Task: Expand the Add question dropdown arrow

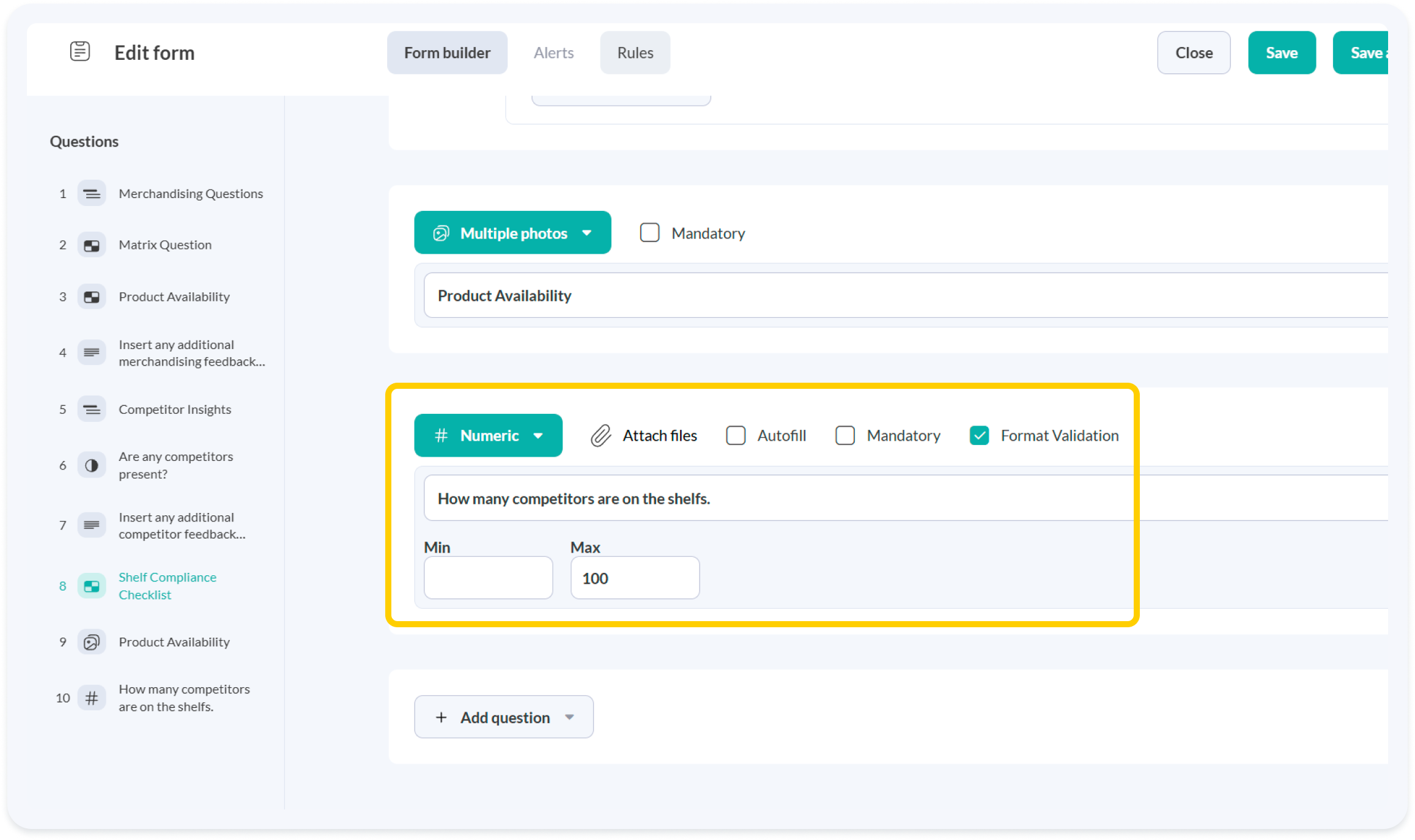Action: 570,717
